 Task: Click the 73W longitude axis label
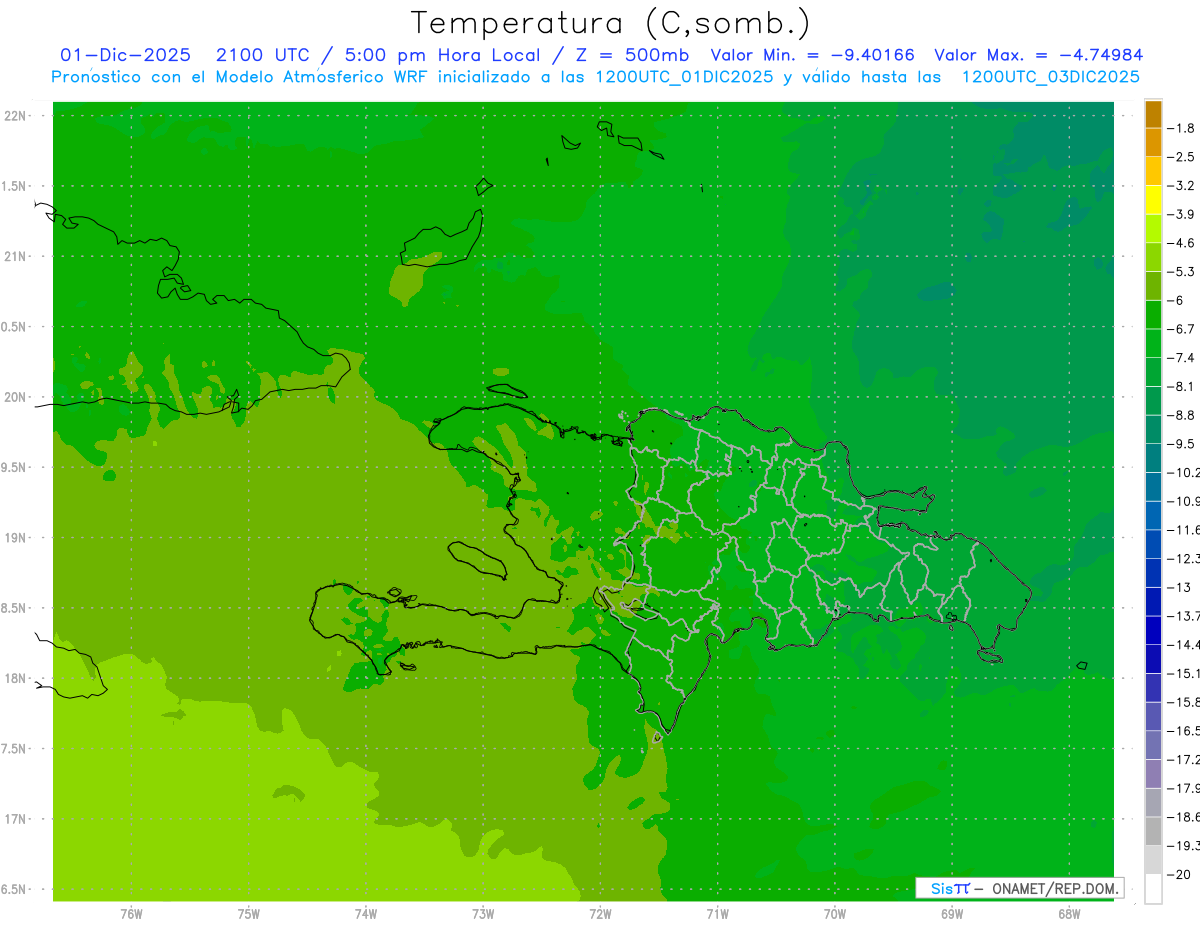tap(483, 913)
